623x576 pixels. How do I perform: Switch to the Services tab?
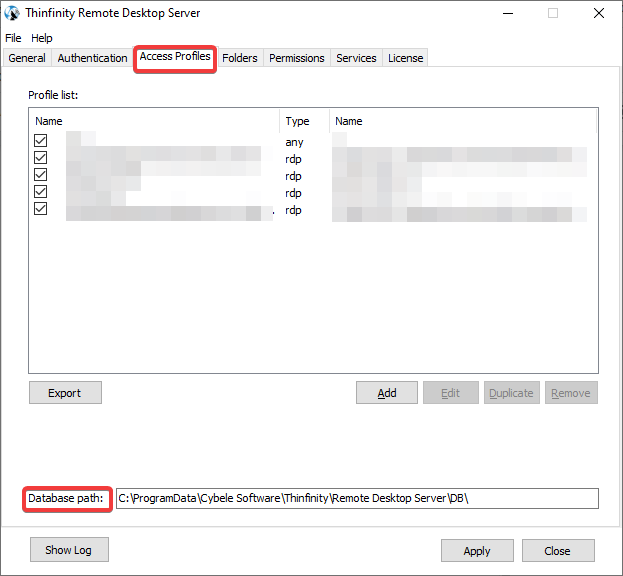coord(356,58)
